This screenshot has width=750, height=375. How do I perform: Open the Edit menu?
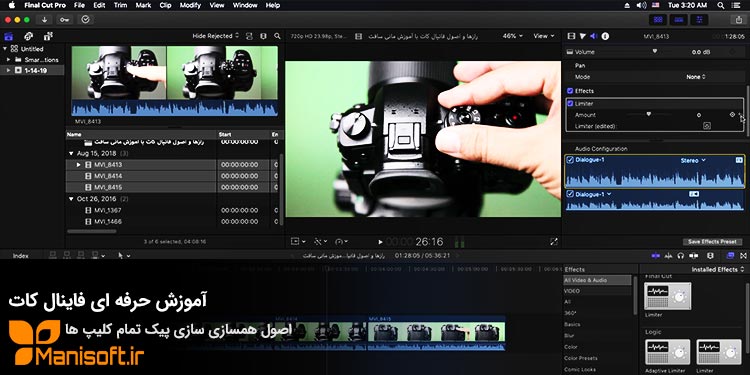[x=99, y=5]
